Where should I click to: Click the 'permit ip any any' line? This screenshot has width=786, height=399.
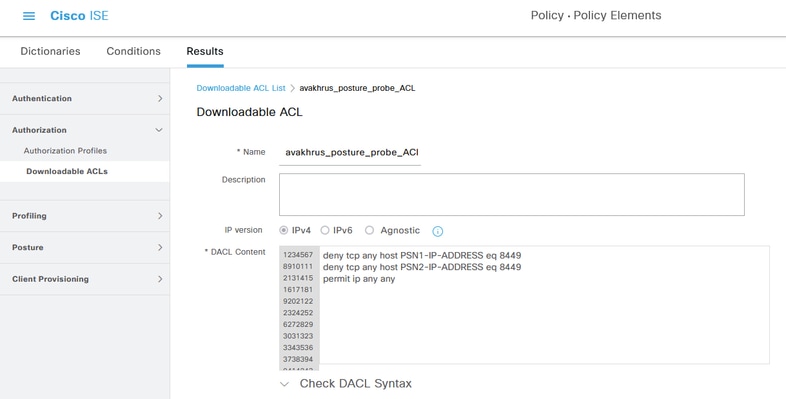(x=359, y=279)
